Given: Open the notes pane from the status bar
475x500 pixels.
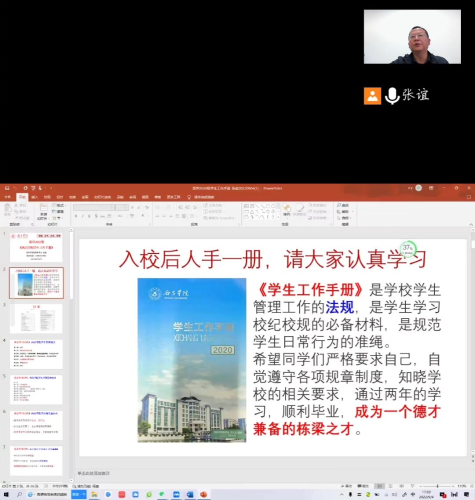Looking at the screenshot, I should tap(346, 486).
